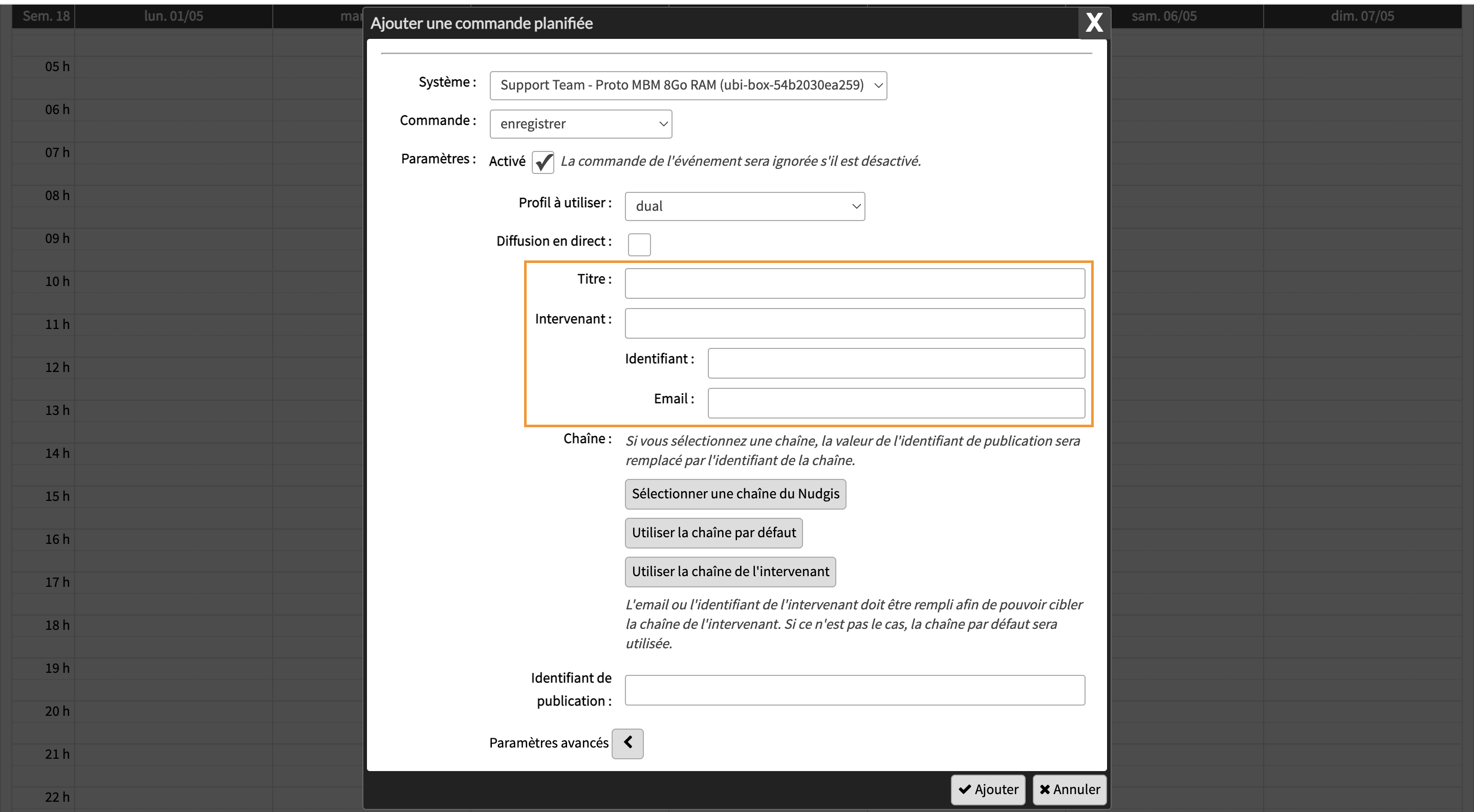
Task: Click the 07 h time row label
Action: 57,153
